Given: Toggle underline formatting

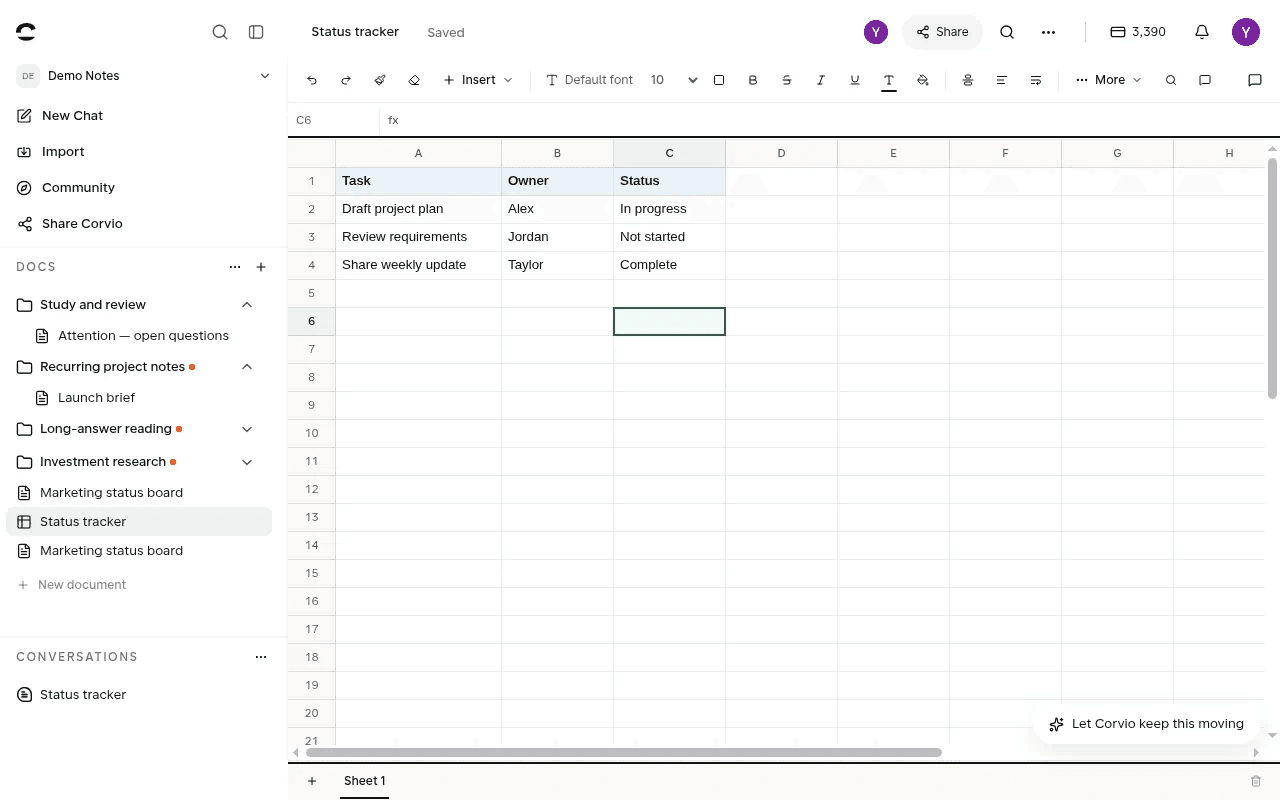Looking at the screenshot, I should pos(855,80).
